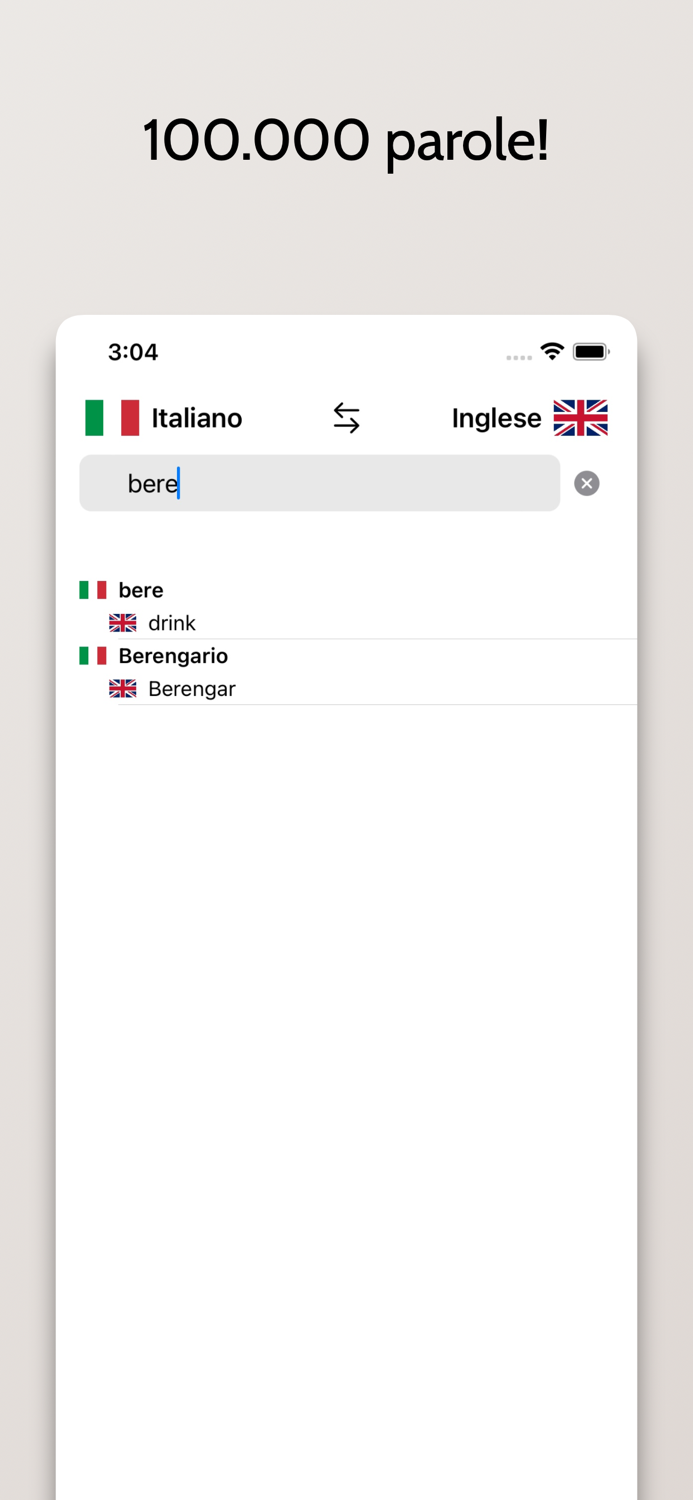Tap the Wi-Fi icon in the status bar

tap(552, 351)
